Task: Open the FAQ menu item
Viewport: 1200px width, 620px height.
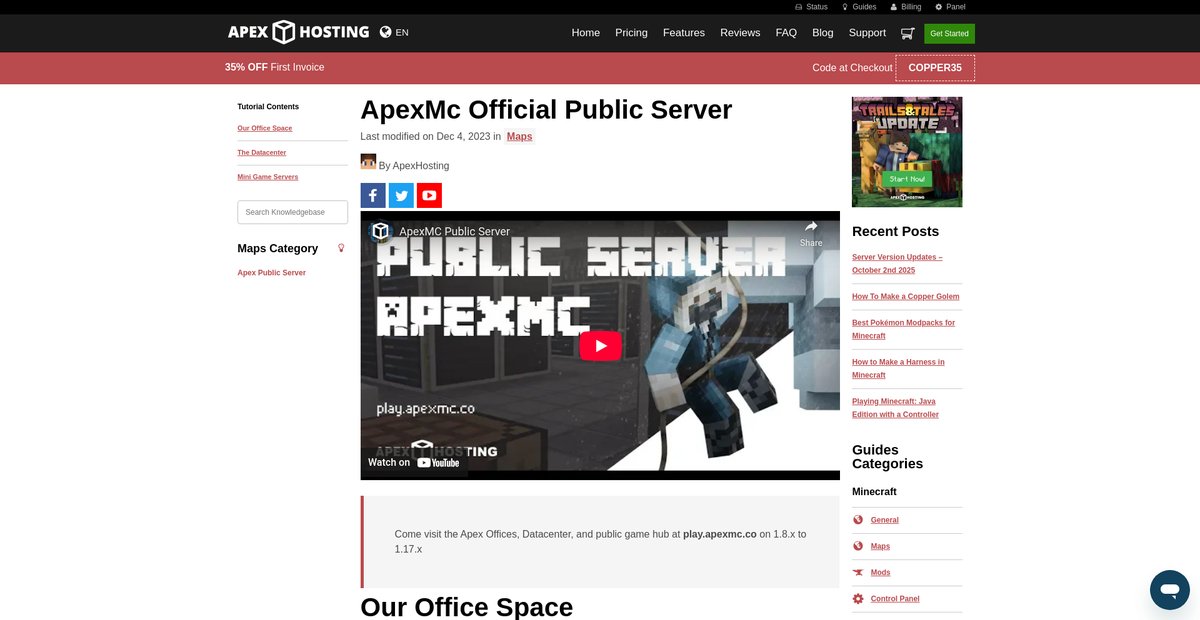Action: click(786, 33)
